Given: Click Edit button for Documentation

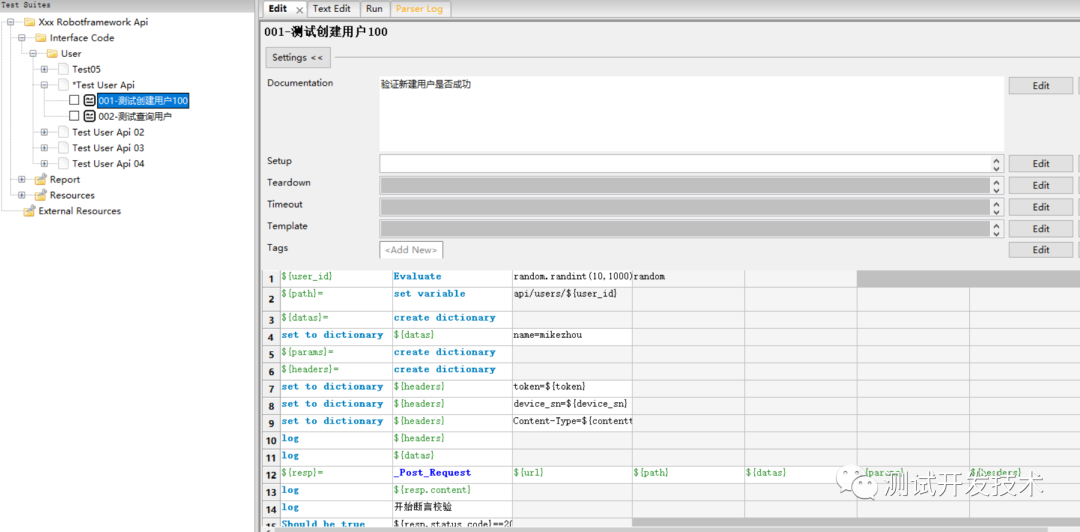Looking at the screenshot, I should coord(1041,85).
